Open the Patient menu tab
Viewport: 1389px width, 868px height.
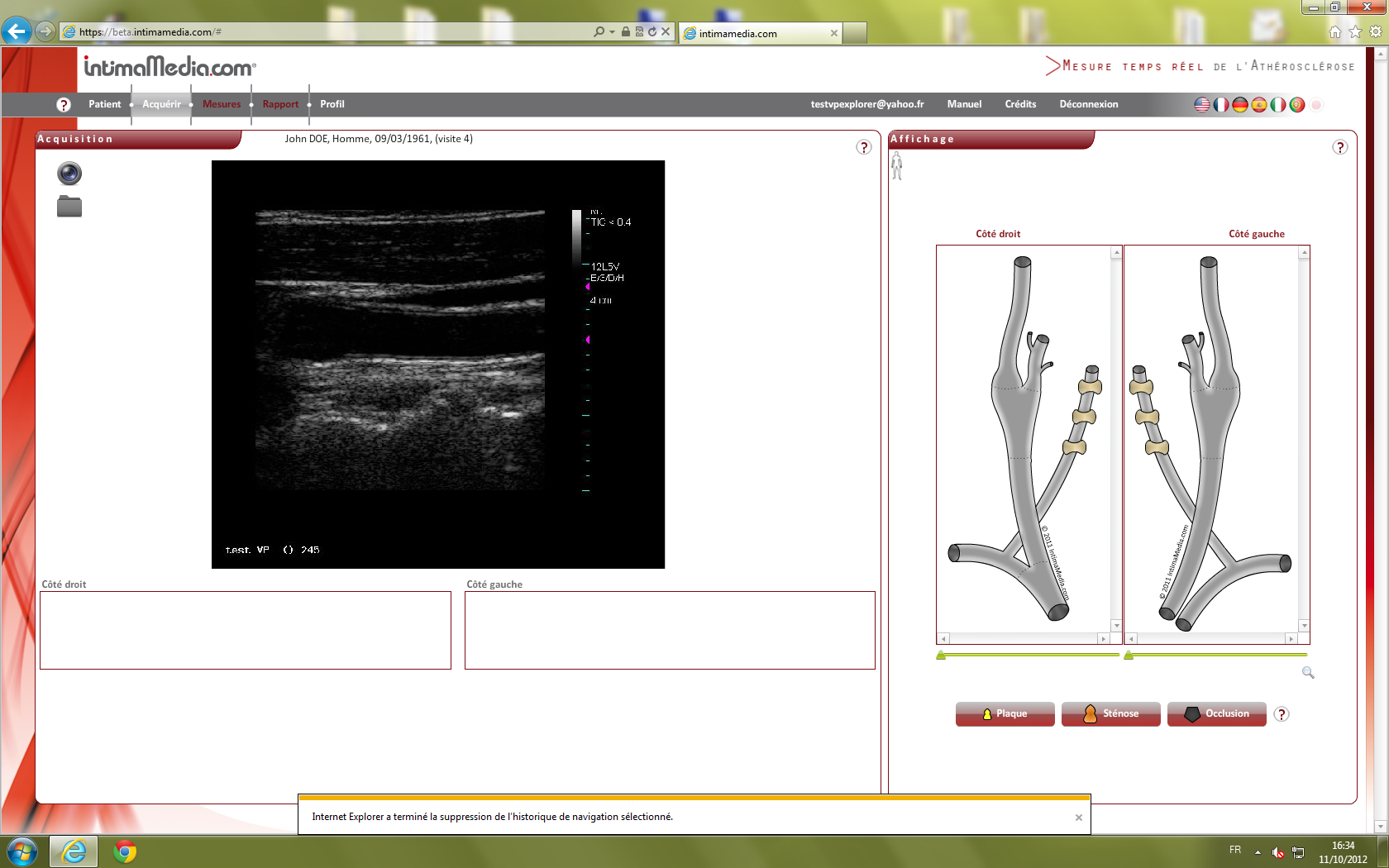click(x=104, y=104)
